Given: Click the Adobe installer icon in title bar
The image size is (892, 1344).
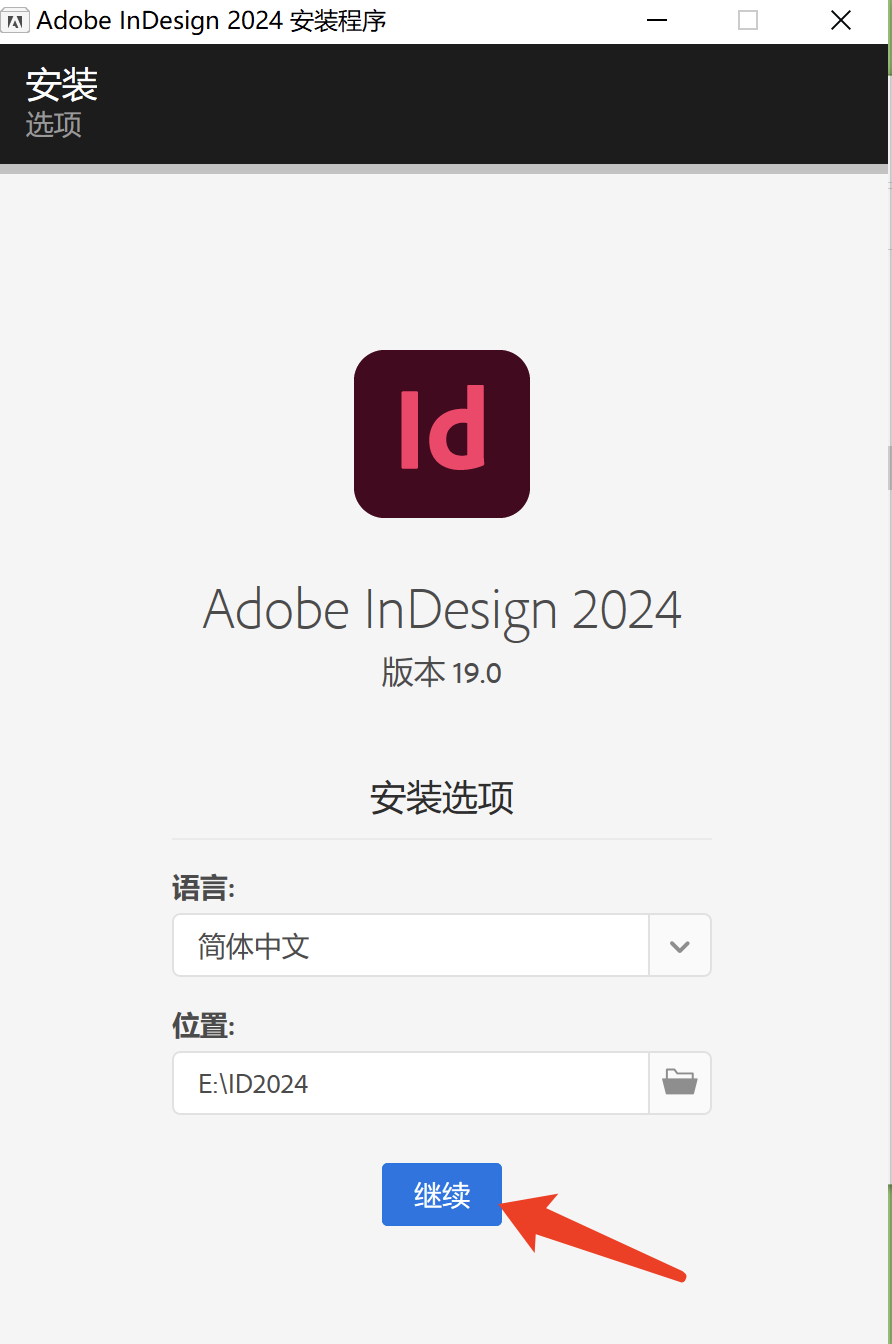Looking at the screenshot, I should pos(17,21).
